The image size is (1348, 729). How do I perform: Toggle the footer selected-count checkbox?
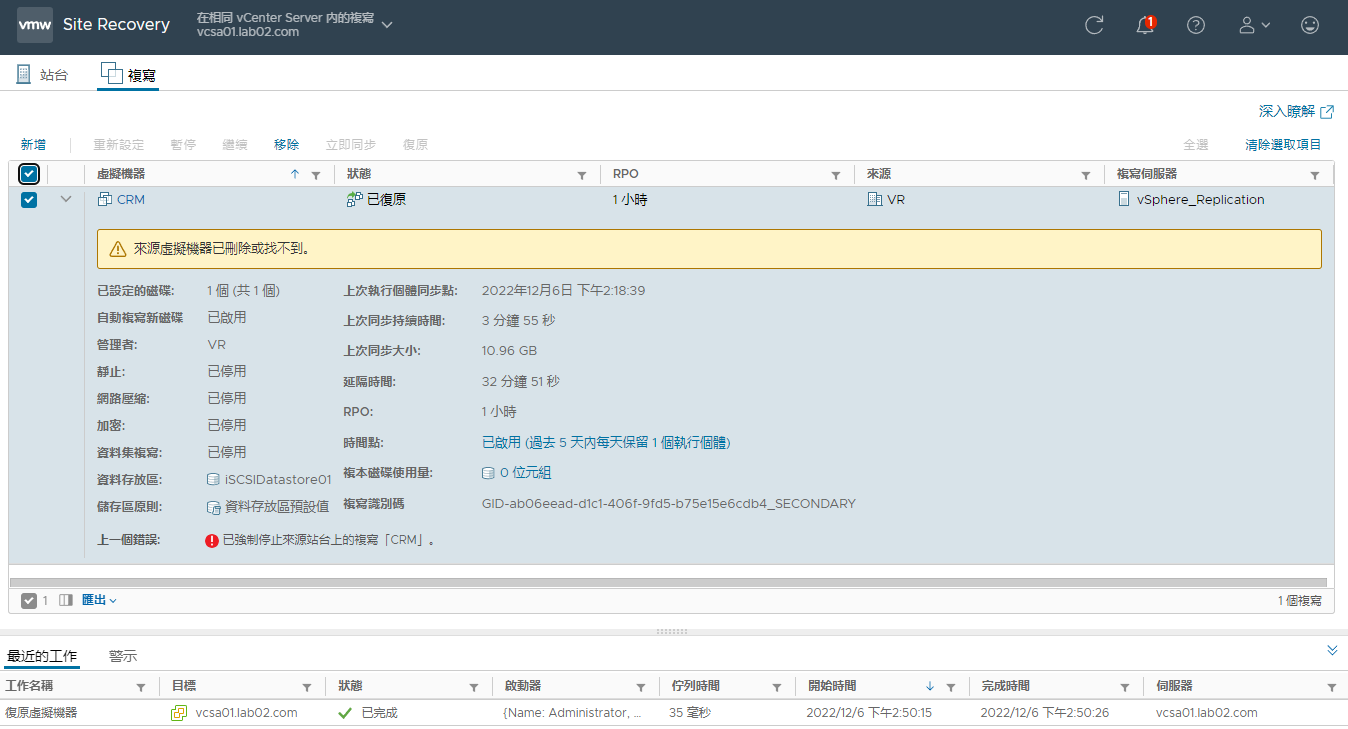pos(29,600)
